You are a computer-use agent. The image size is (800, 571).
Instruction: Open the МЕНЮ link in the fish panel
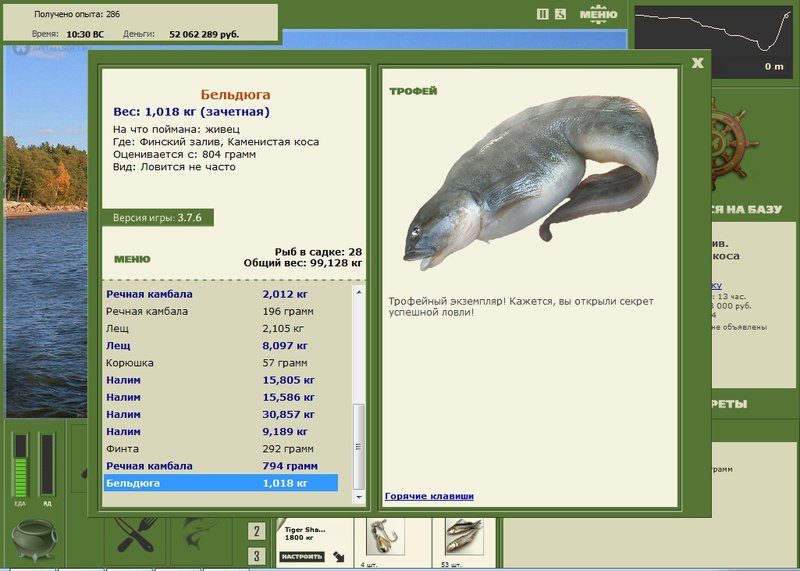[x=132, y=259]
